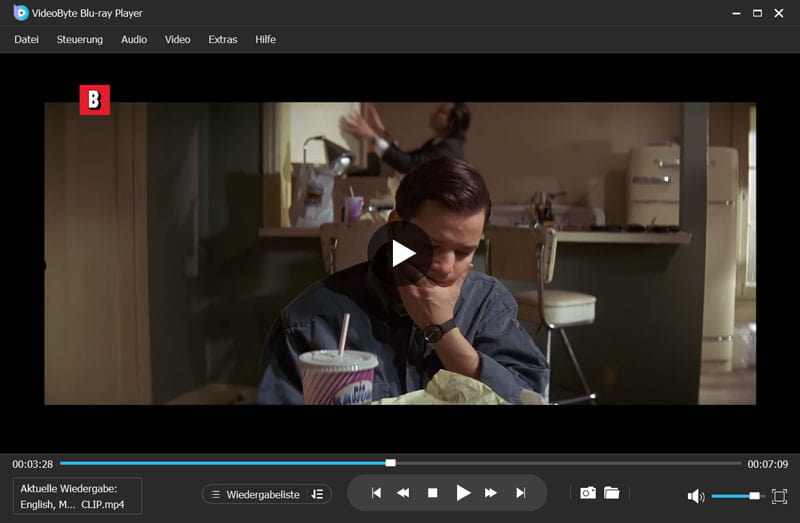Open the Video menu
This screenshot has width=800, height=523.
[177, 39]
